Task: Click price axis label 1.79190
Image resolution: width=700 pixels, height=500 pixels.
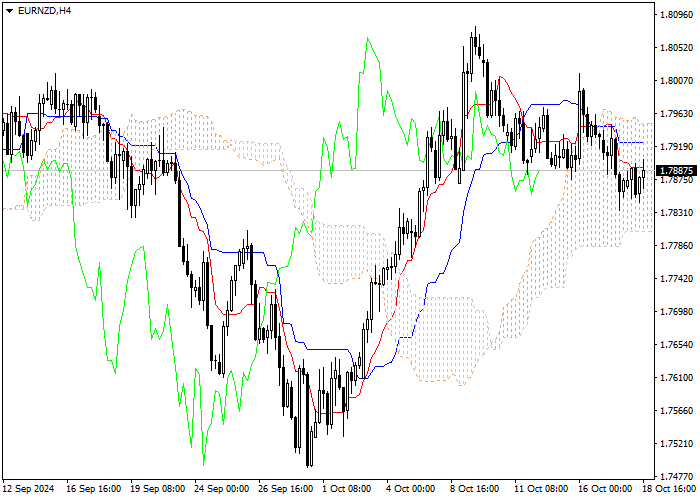Action: click(676, 147)
